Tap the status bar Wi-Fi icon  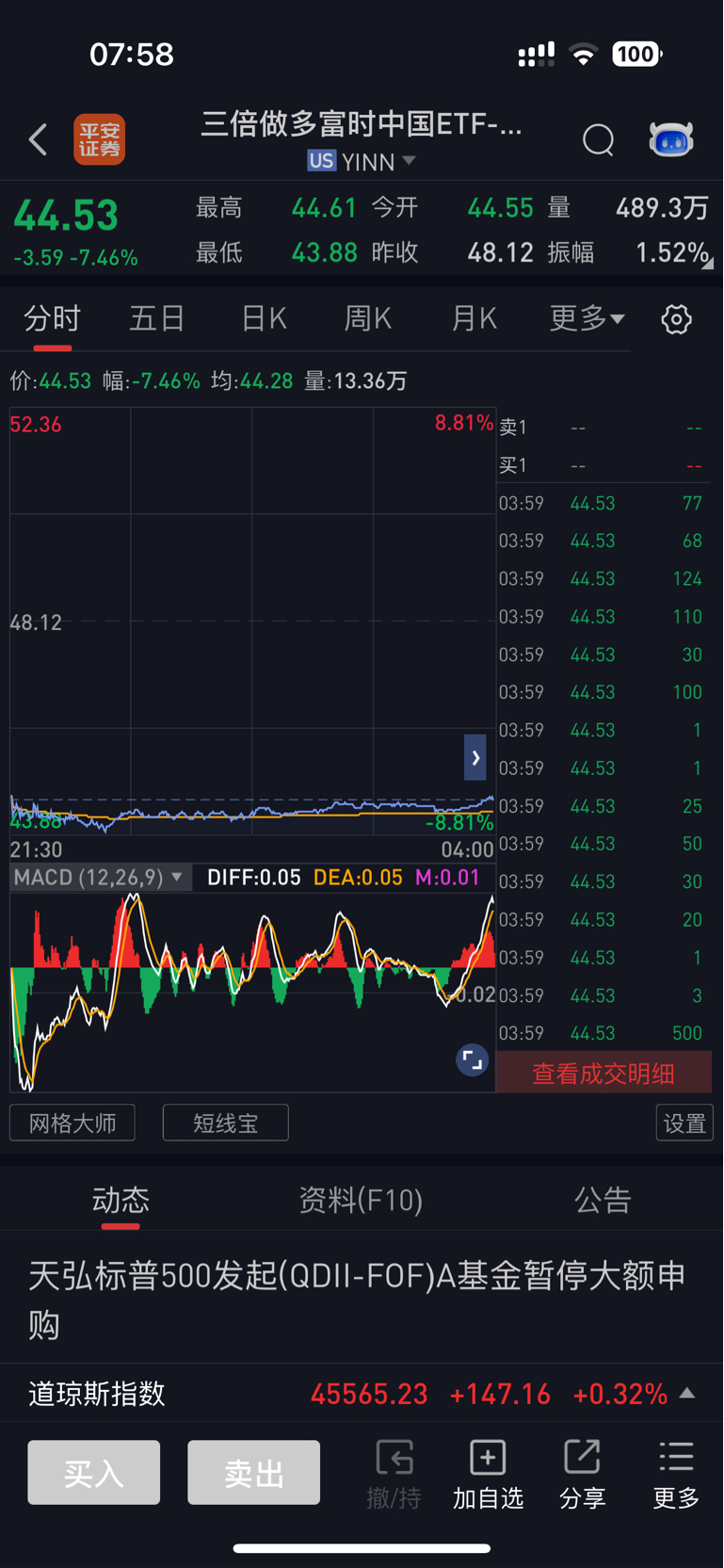(584, 54)
